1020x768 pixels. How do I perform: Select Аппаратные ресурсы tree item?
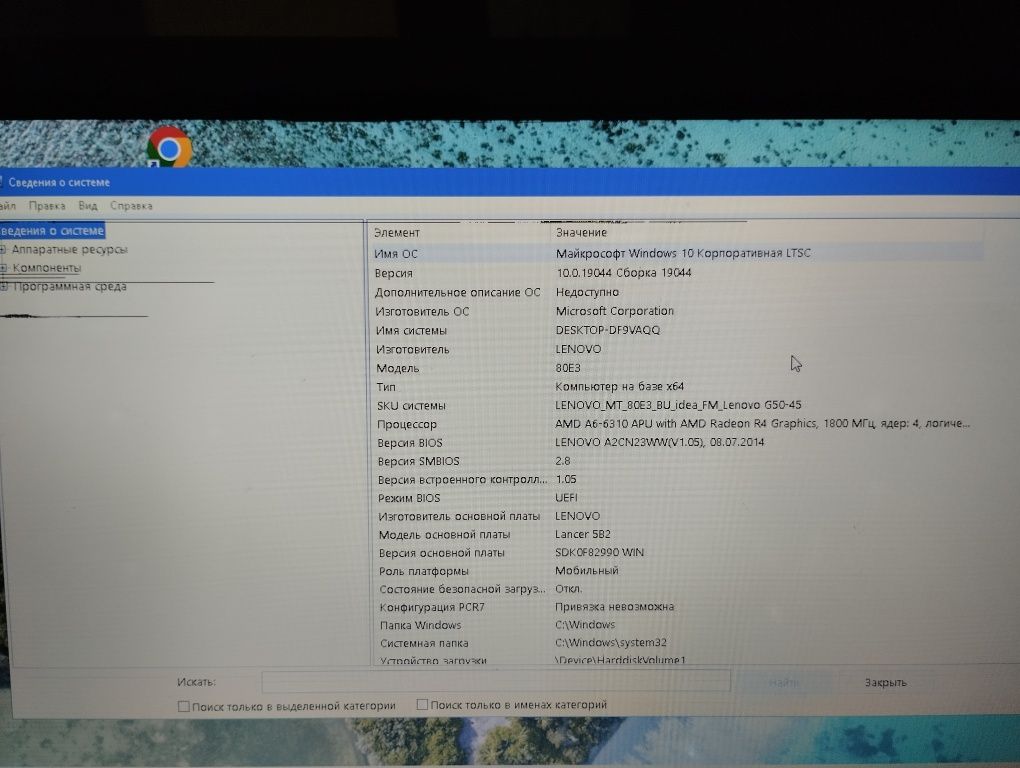(x=70, y=249)
